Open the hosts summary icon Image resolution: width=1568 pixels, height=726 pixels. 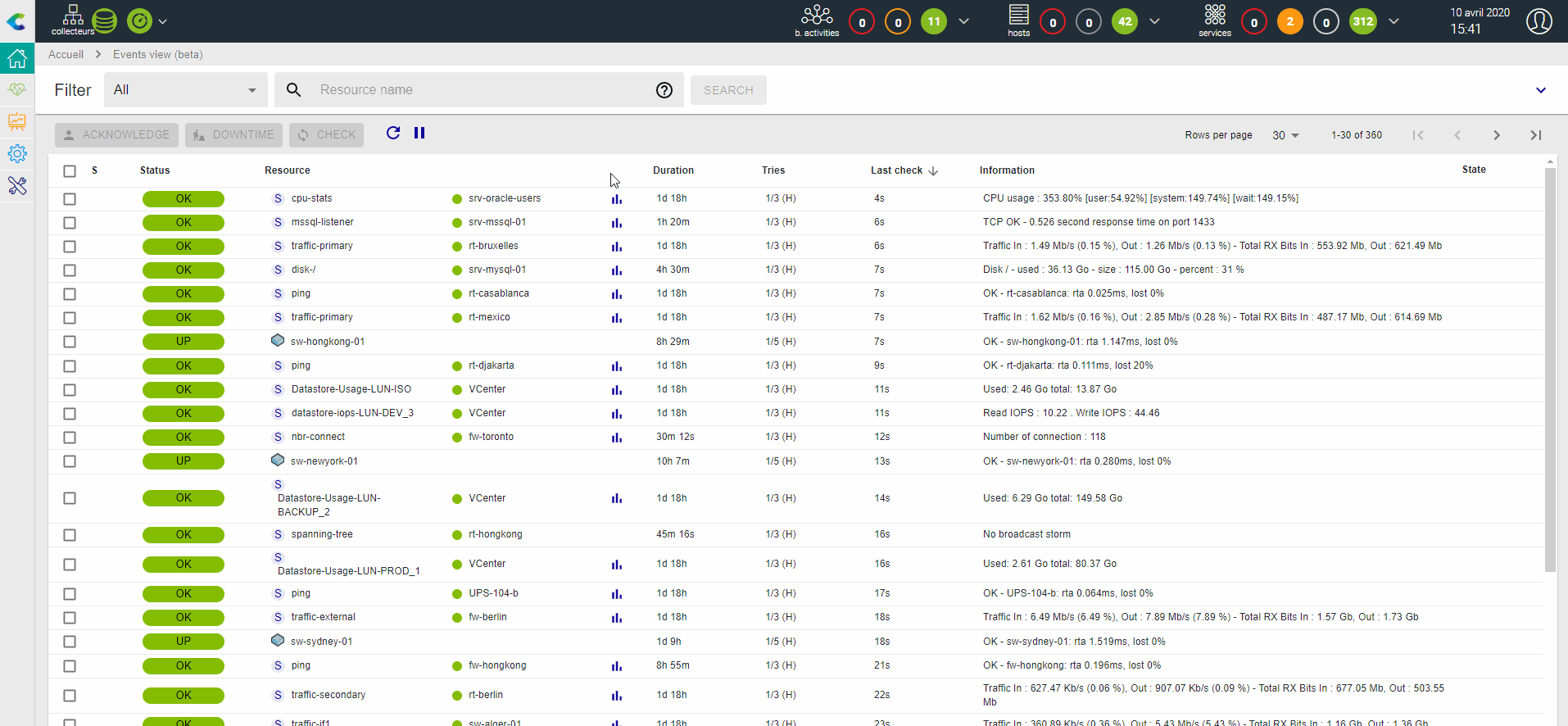(1019, 20)
